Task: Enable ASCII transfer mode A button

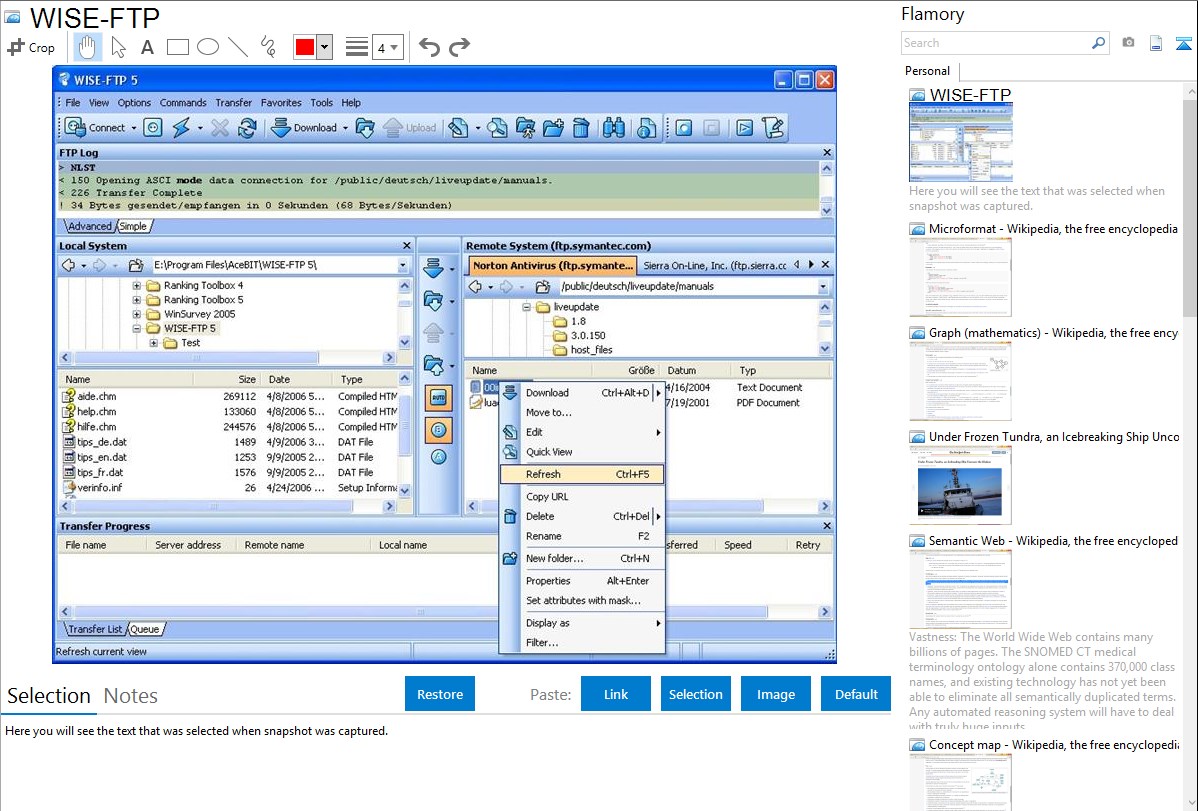Action: pos(439,457)
